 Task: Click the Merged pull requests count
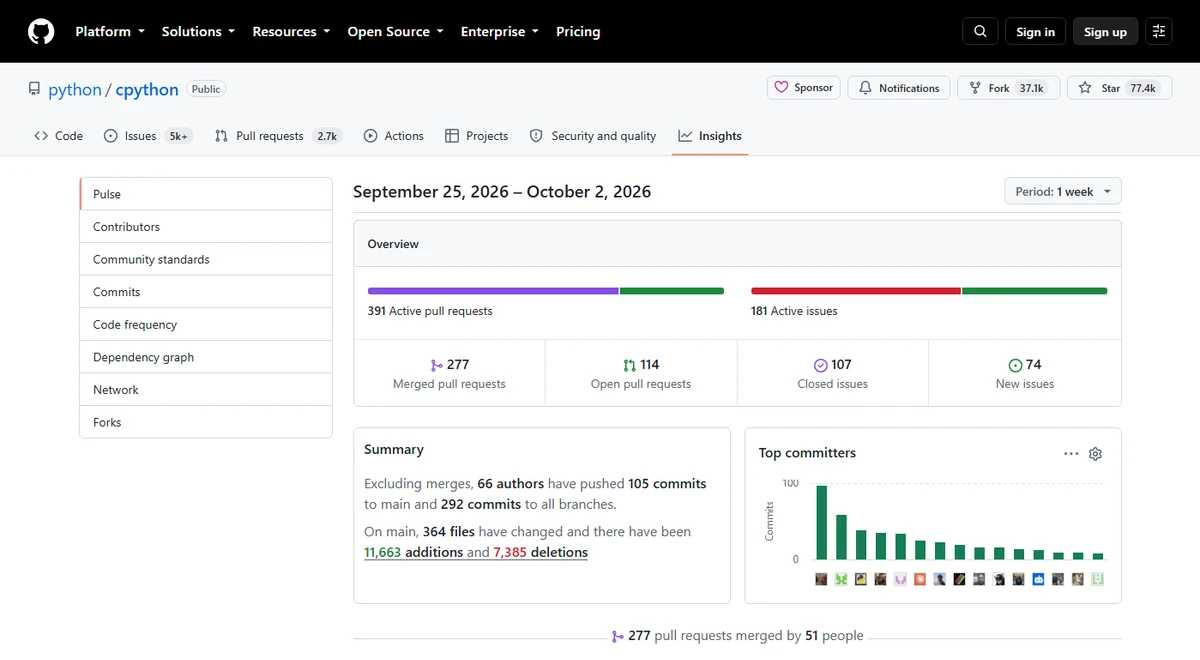[458, 365]
